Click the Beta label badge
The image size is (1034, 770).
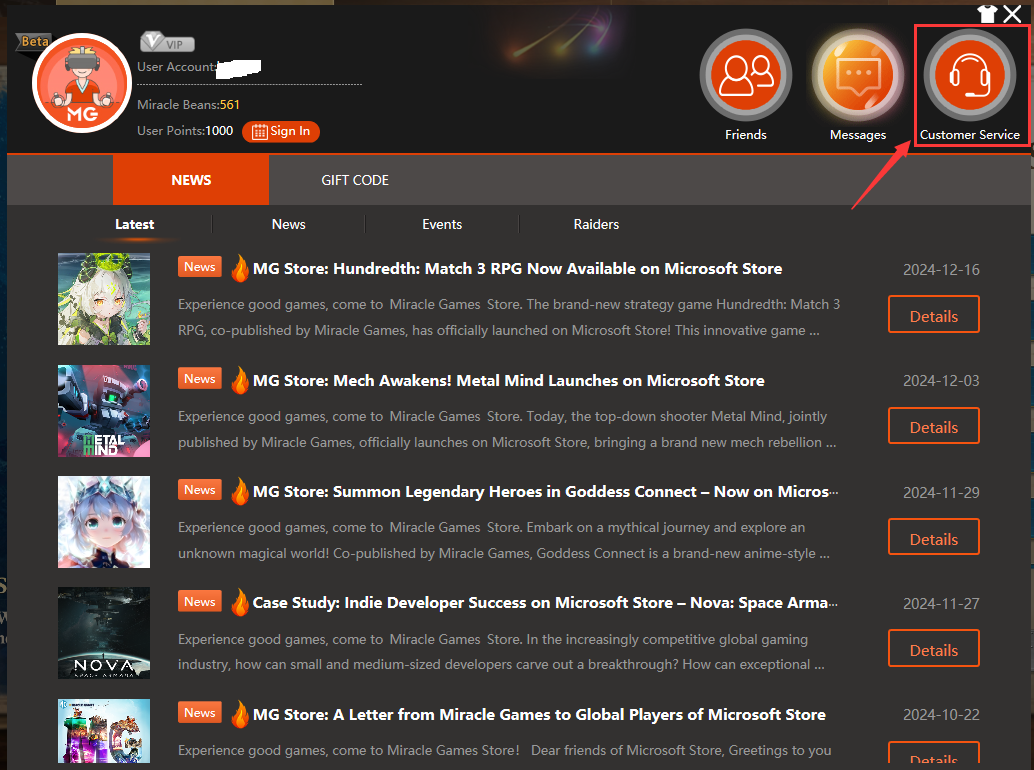click(x=33, y=42)
